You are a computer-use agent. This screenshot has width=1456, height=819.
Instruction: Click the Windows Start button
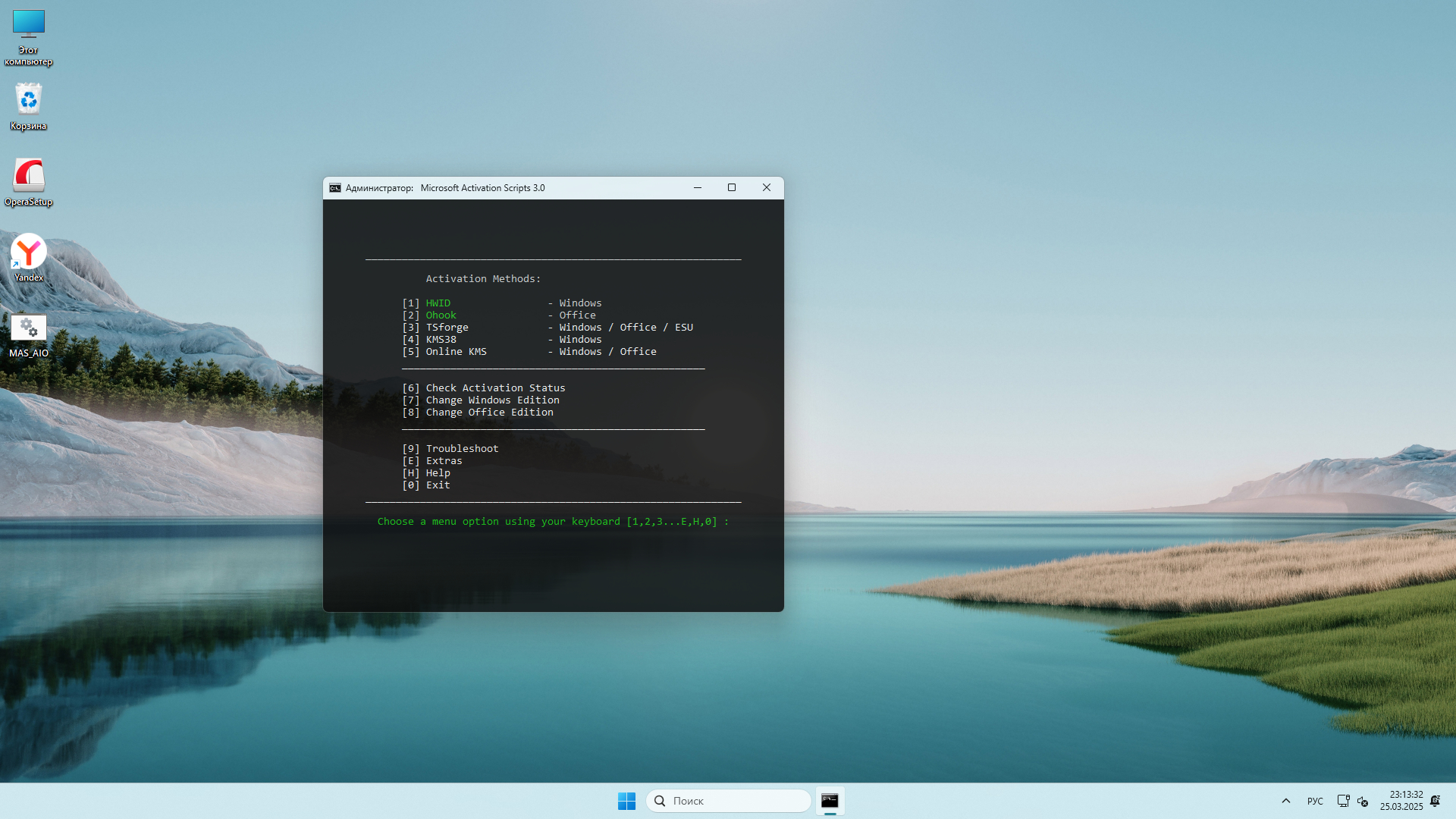(626, 801)
